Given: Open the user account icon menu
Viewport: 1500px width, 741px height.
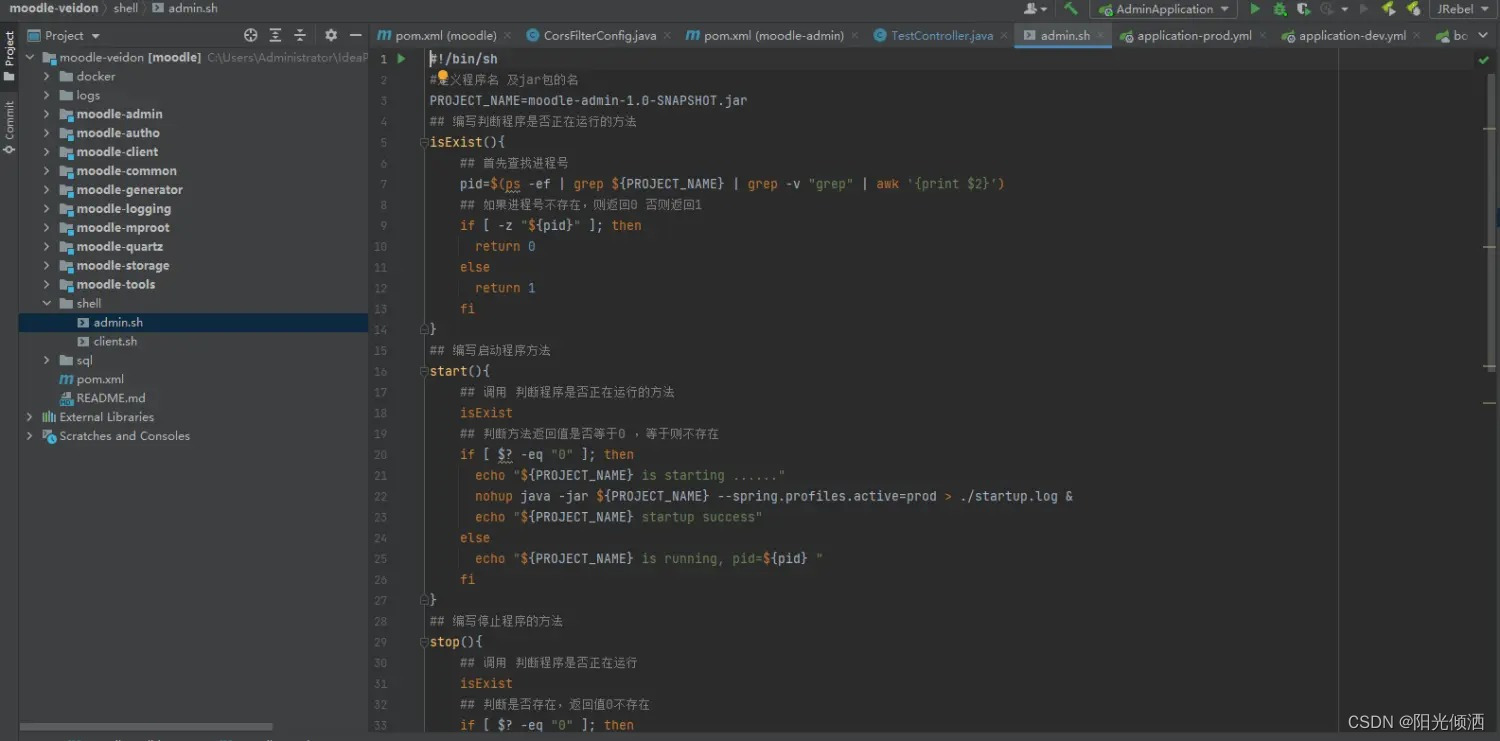Looking at the screenshot, I should point(1033,9).
